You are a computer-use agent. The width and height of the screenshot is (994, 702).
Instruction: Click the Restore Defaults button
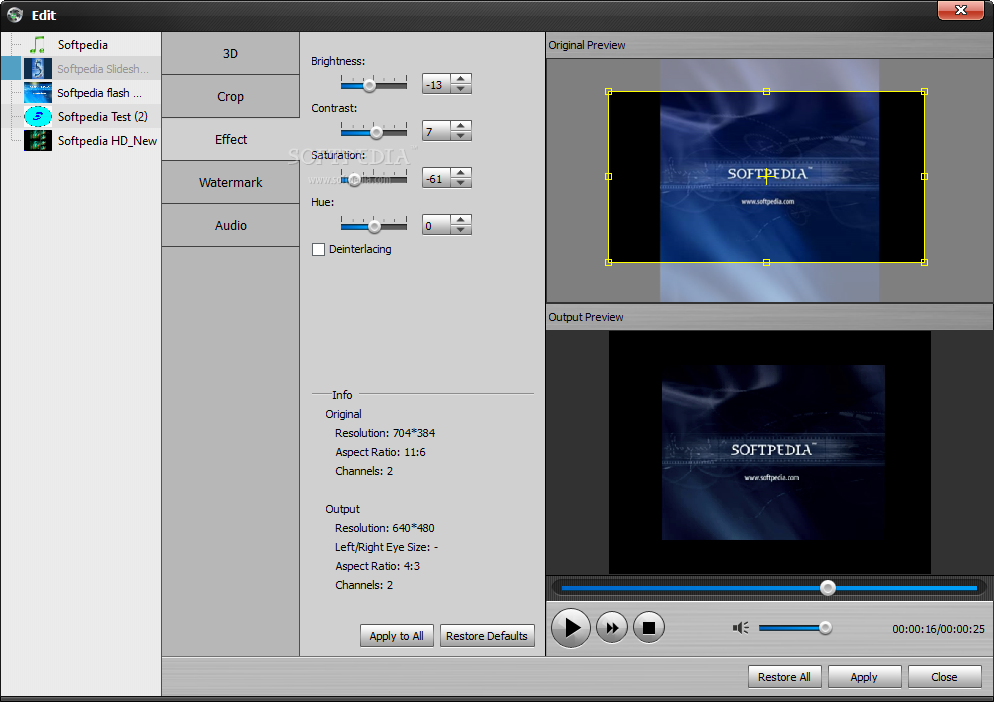point(487,636)
